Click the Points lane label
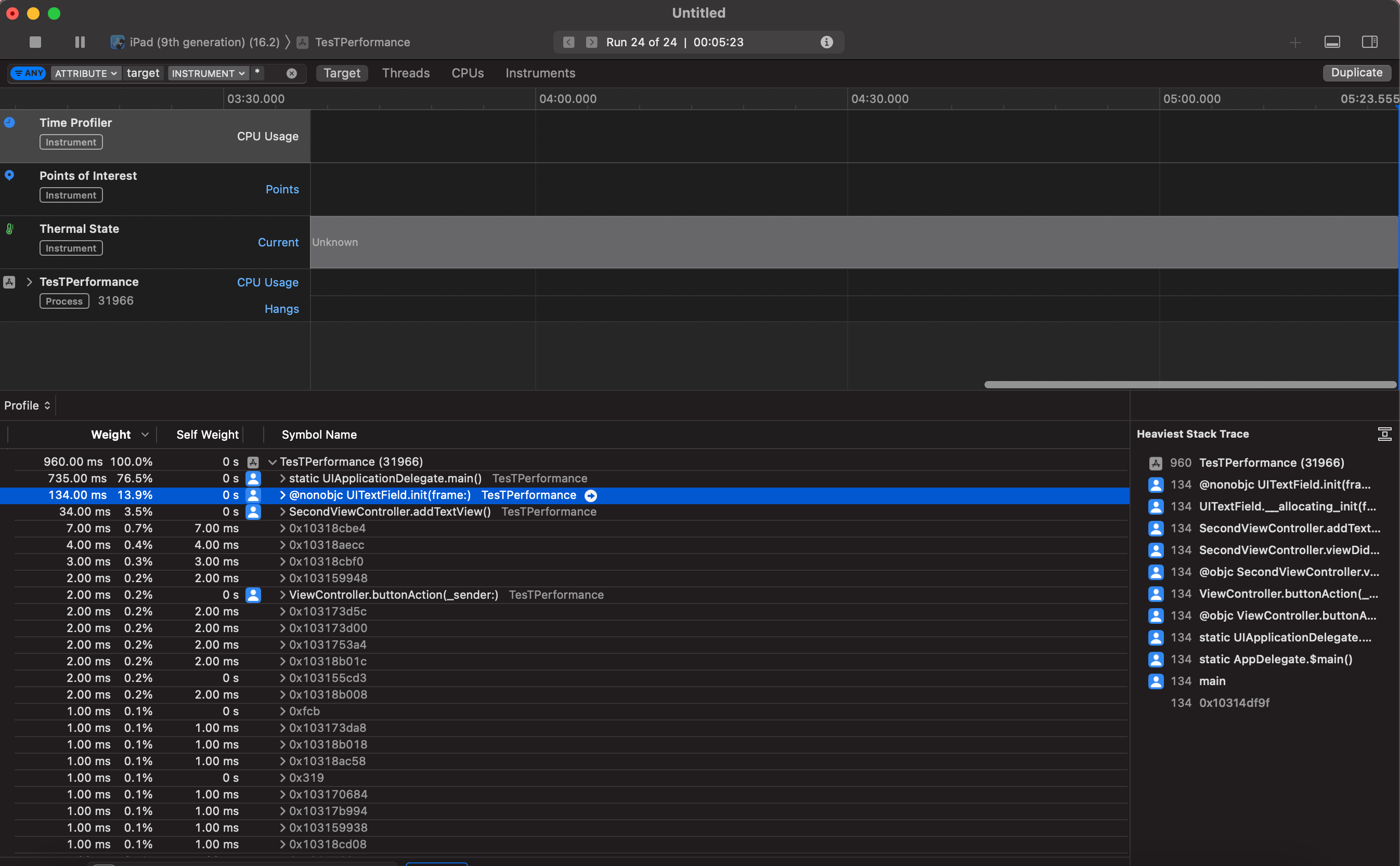The height and width of the screenshot is (866, 1400). coord(282,190)
